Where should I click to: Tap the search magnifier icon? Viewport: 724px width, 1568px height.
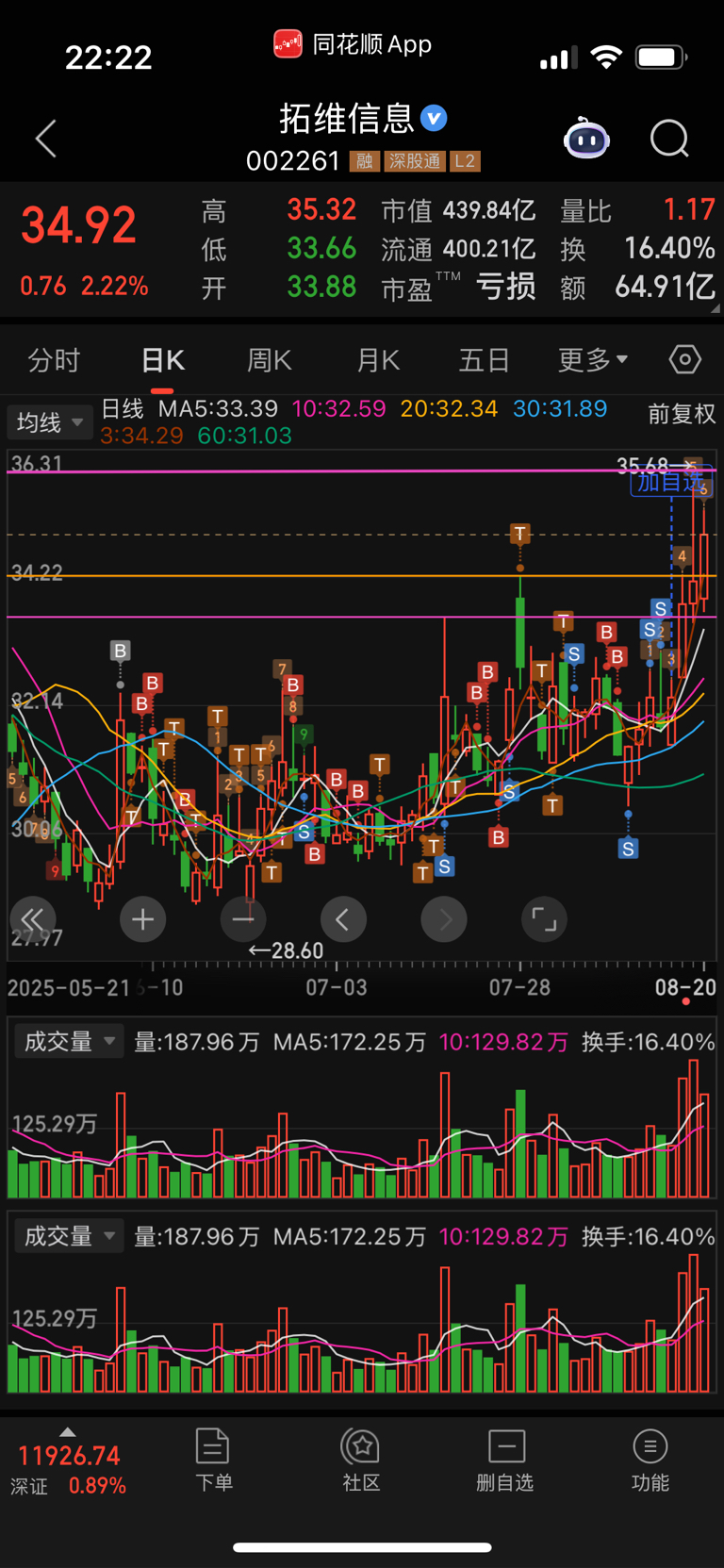(669, 139)
